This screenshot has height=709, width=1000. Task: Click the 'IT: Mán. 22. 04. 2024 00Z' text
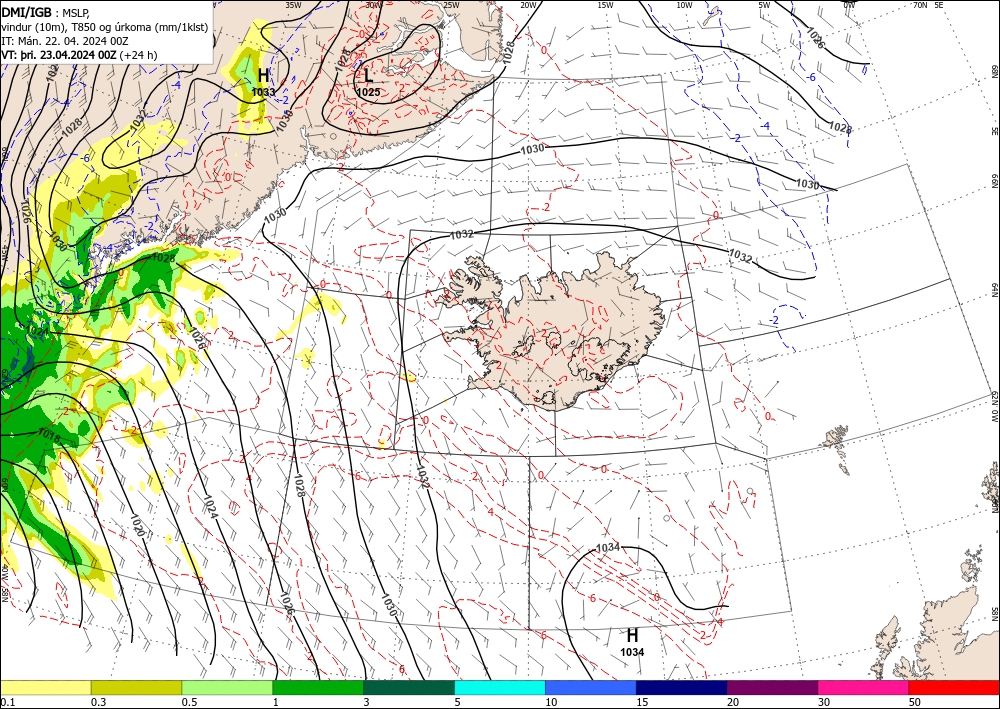click(65, 41)
